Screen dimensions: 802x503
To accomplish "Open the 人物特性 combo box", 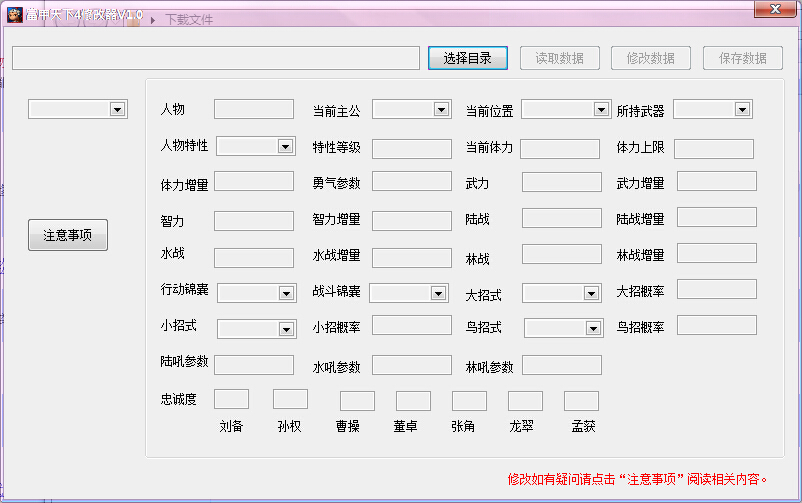I will (x=255, y=146).
